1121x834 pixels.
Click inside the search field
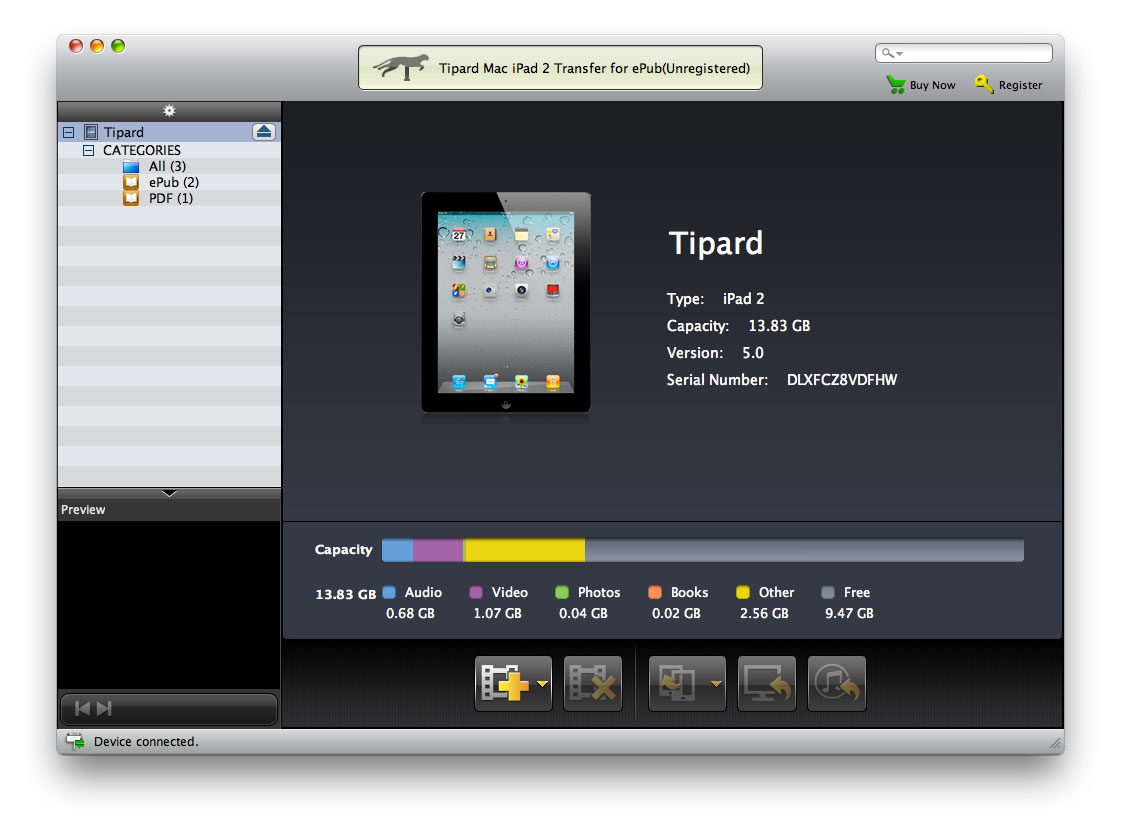tap(963, 52)
